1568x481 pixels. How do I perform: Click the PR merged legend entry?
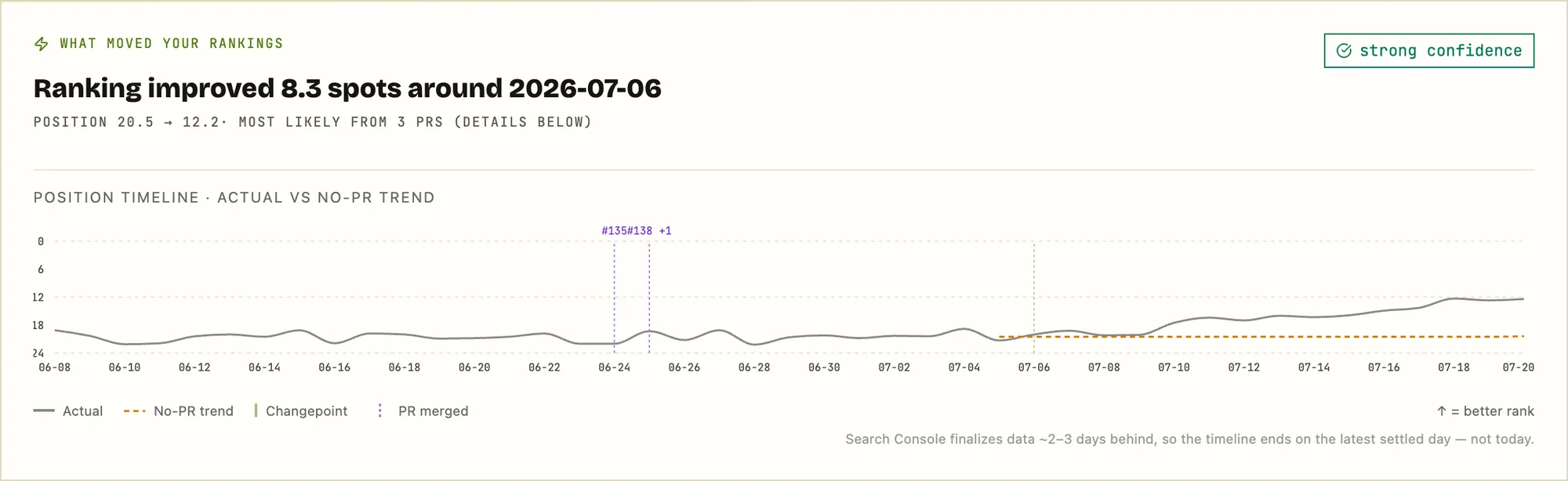point(423,411)
